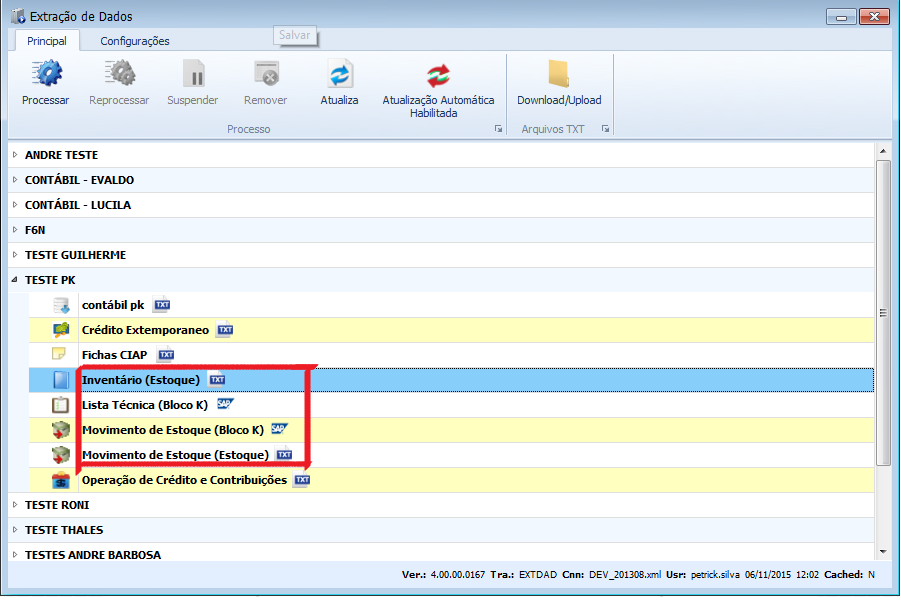Switch to the Configurações tab
The height and width of the screenshot is (600, 901).
click(x=135, y=41)
